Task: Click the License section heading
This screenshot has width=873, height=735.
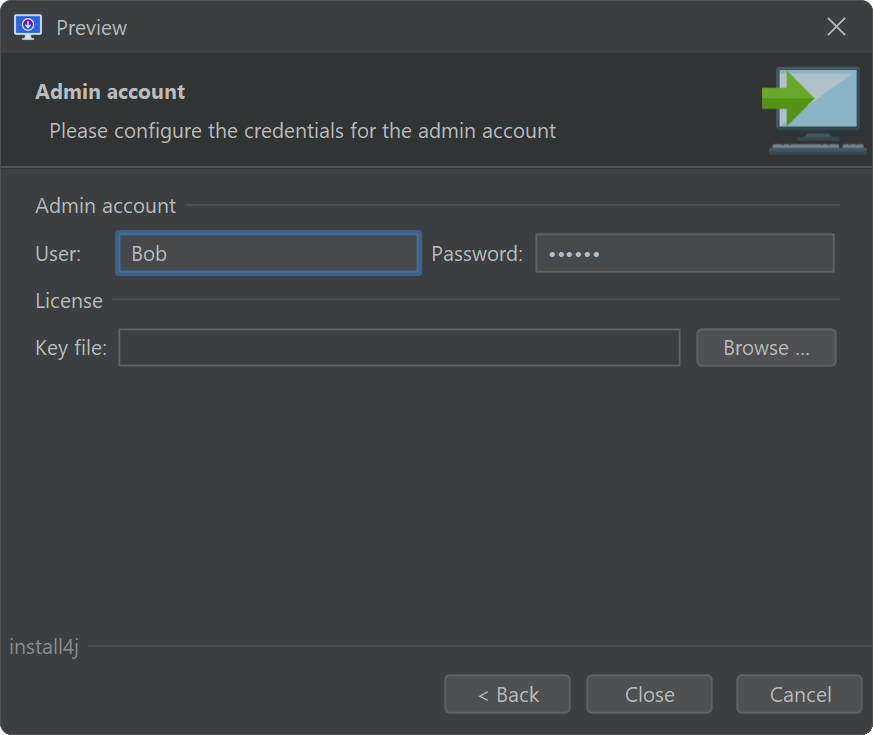Action: click(x=69, y=301)
